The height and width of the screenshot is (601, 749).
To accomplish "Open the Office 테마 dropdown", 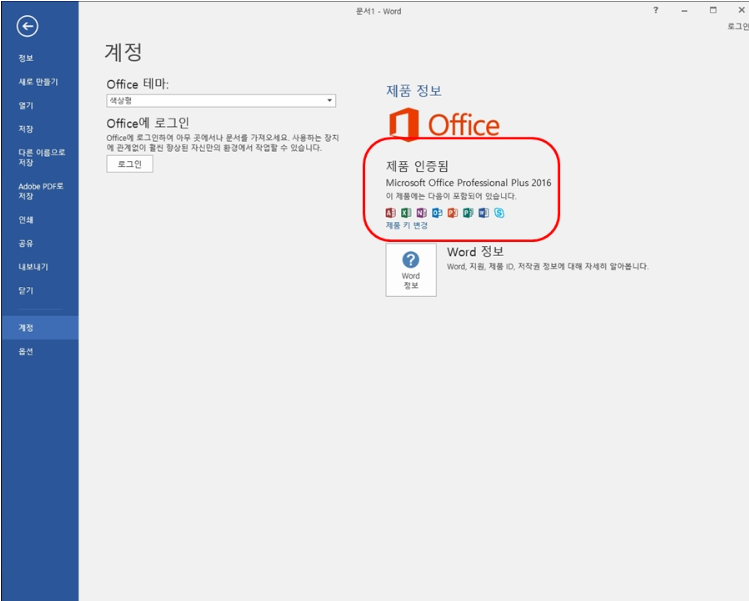I will click(x=221, y=101).
